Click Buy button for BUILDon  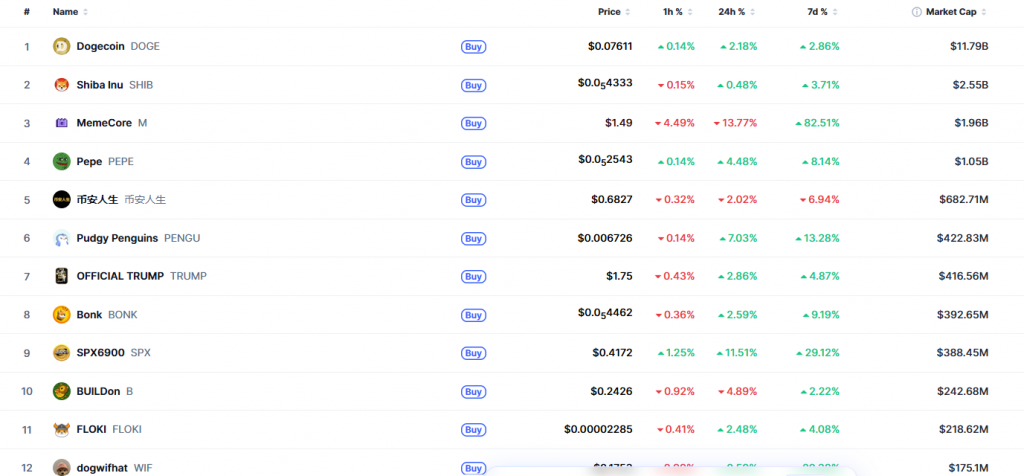coord(473,392)
